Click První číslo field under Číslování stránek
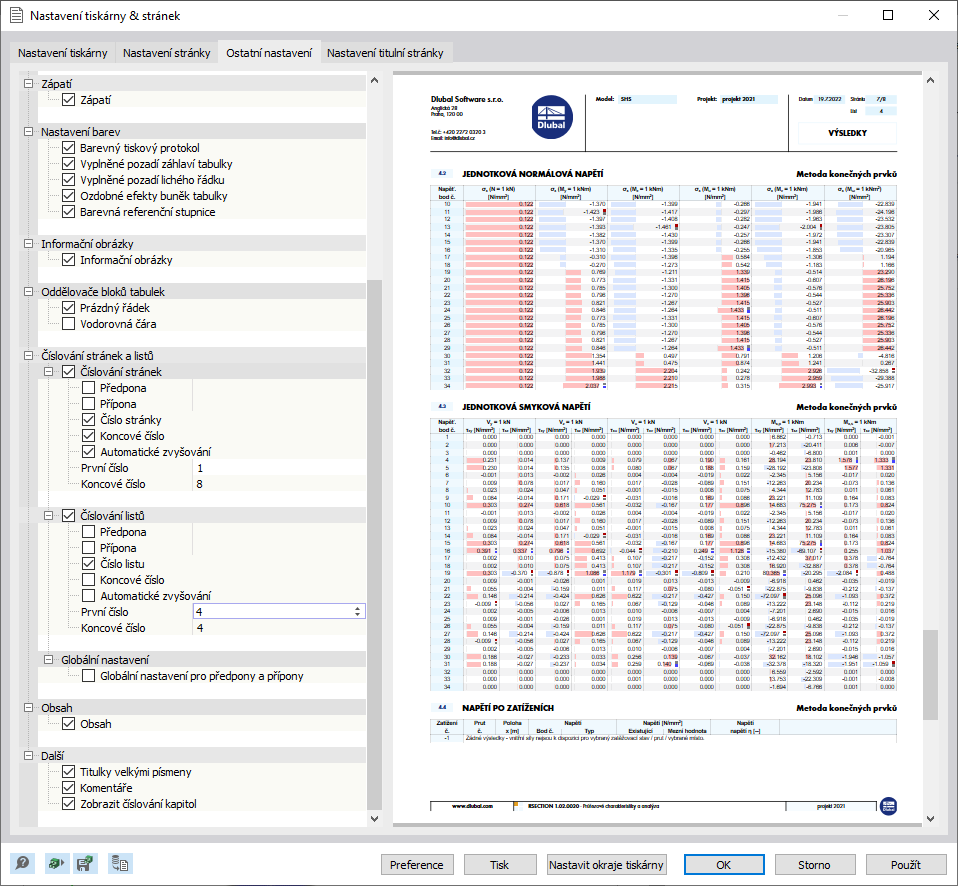The image size is (958, 886). [x=279, y=468]
